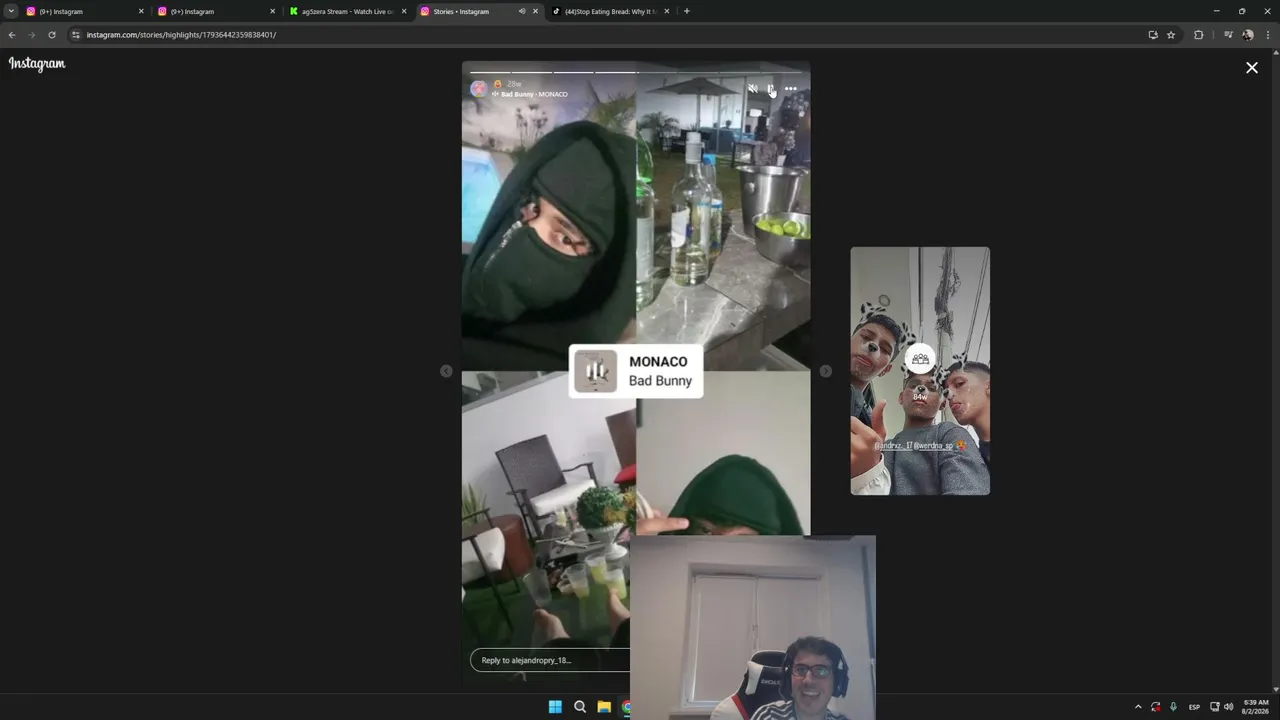This screenshot has height=720, width=1280.
Task: Click the @andrxz_17 mention in the preview
Action: click(x=893, y=445)
